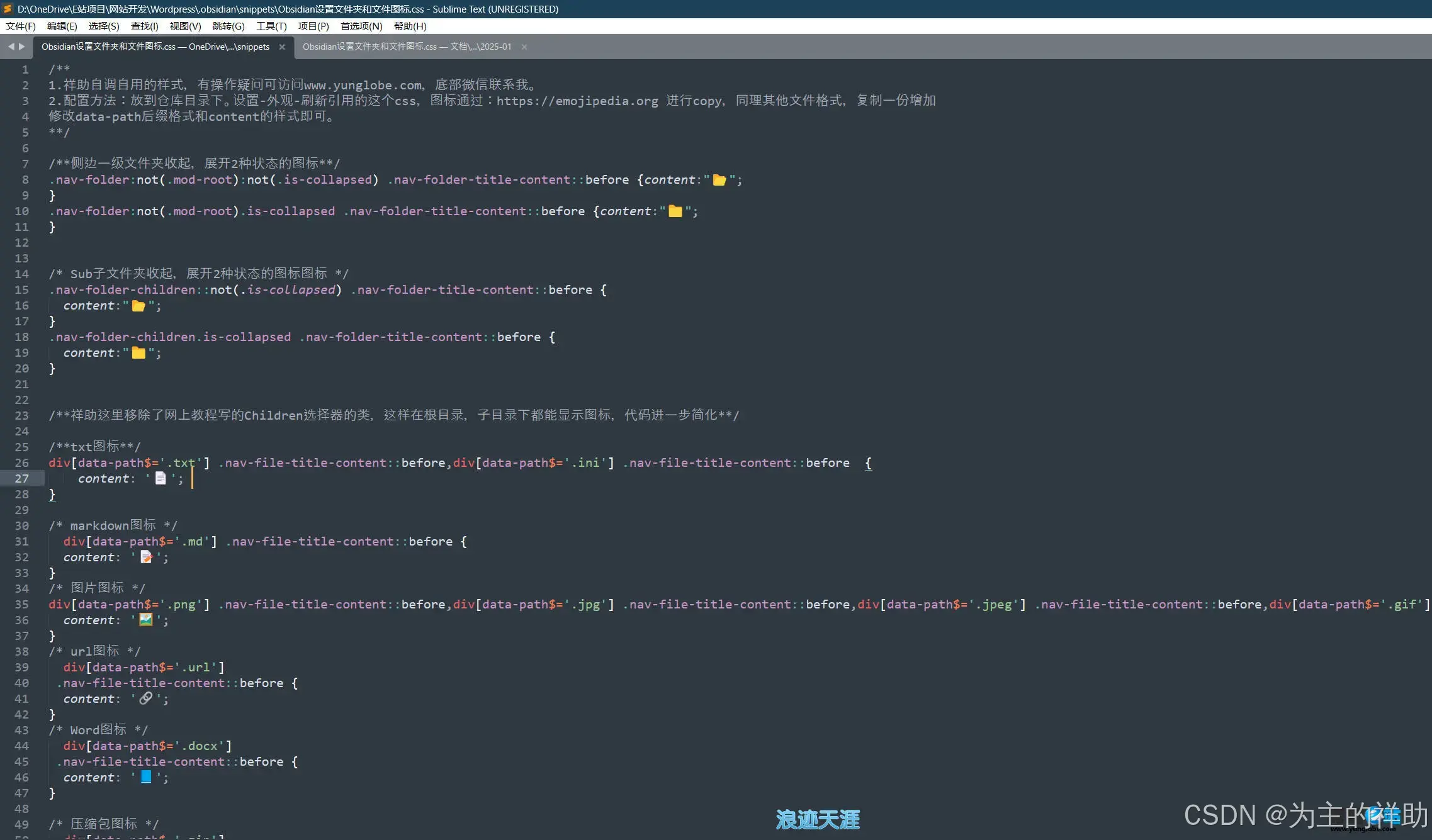The width and height of the screenshot is (1432, 840).
Task: Click the link emoji on line 41
Action: 146,698
